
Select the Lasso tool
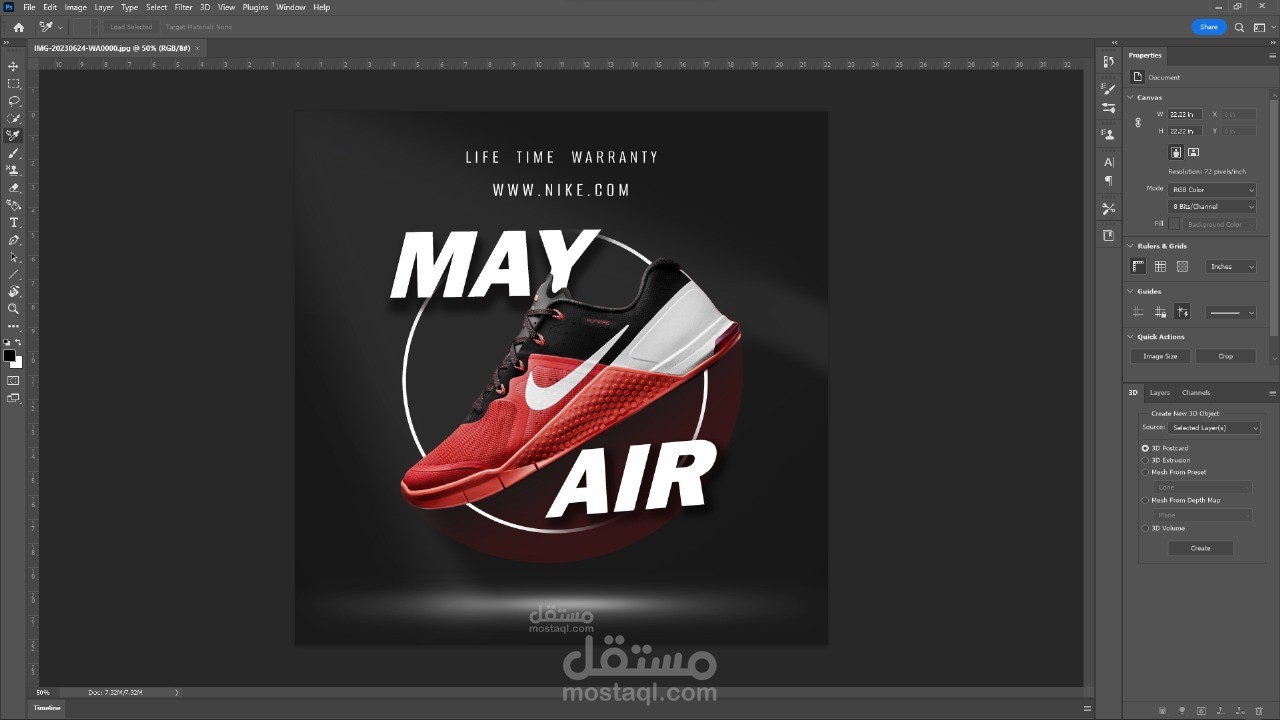[13, 101]
